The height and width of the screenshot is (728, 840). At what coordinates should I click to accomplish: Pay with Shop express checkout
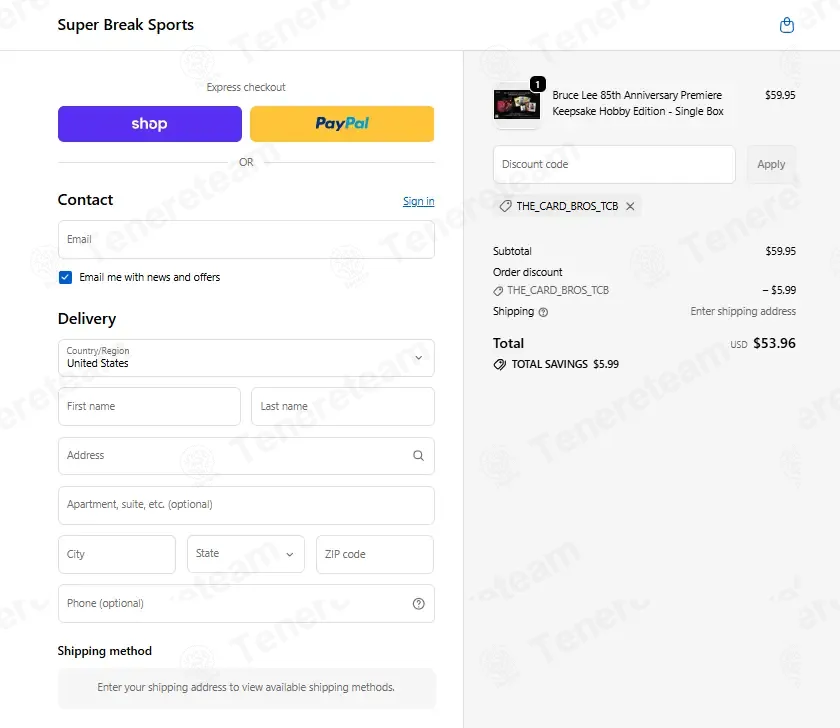click(149, 124)
